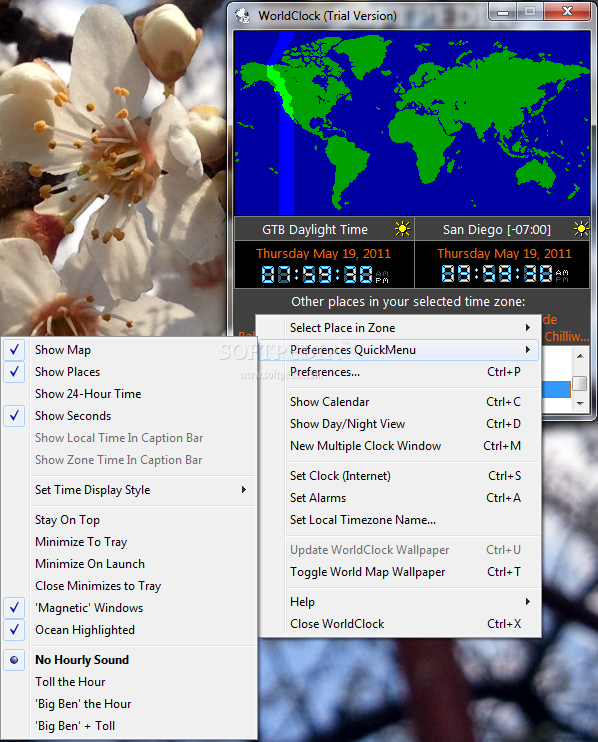Select Toll the Hour sound
Screen dimensions: 598x742
pos(130,682)
